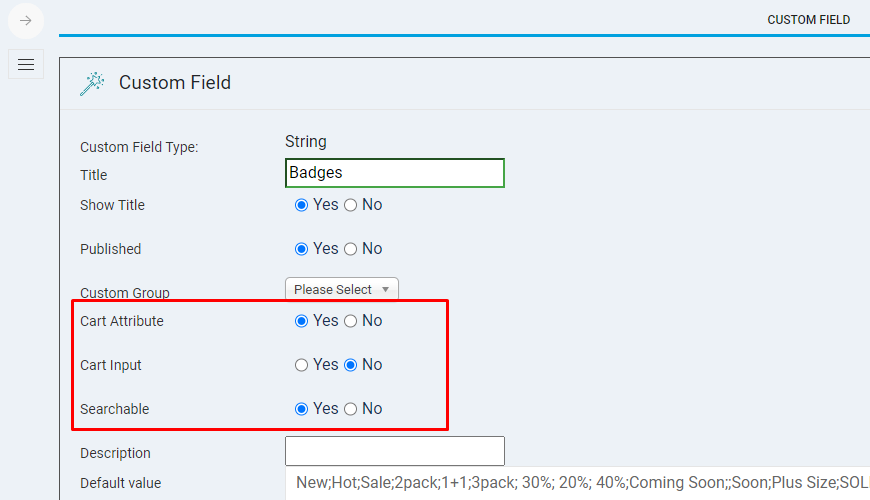Set Searchable to Yes
The image size is (870, 500).
pos(301,409)
